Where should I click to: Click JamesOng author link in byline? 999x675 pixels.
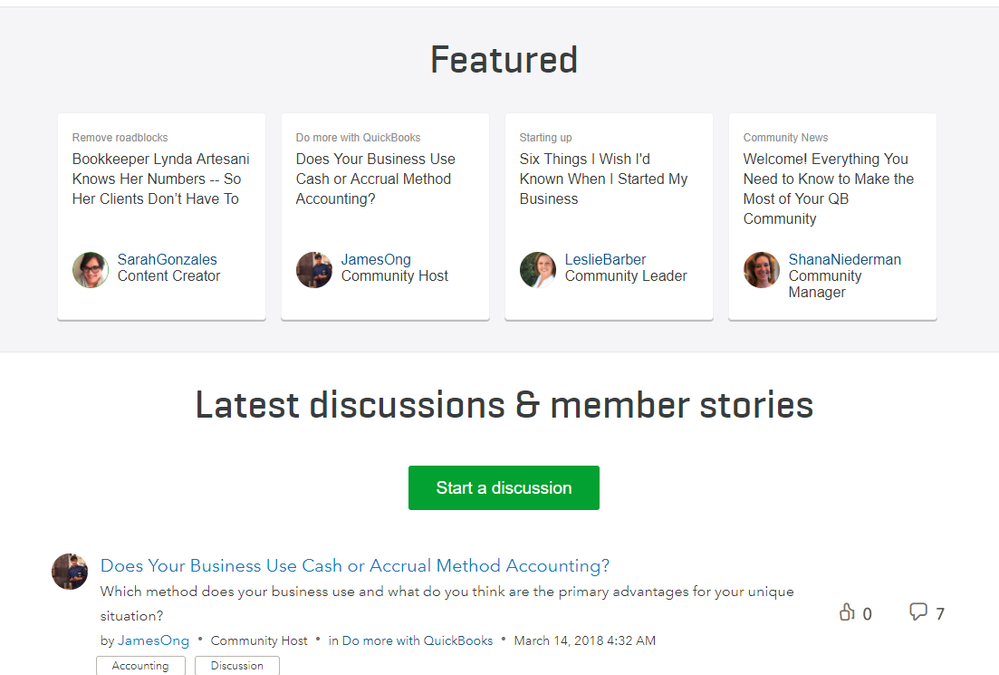point(153,641)
